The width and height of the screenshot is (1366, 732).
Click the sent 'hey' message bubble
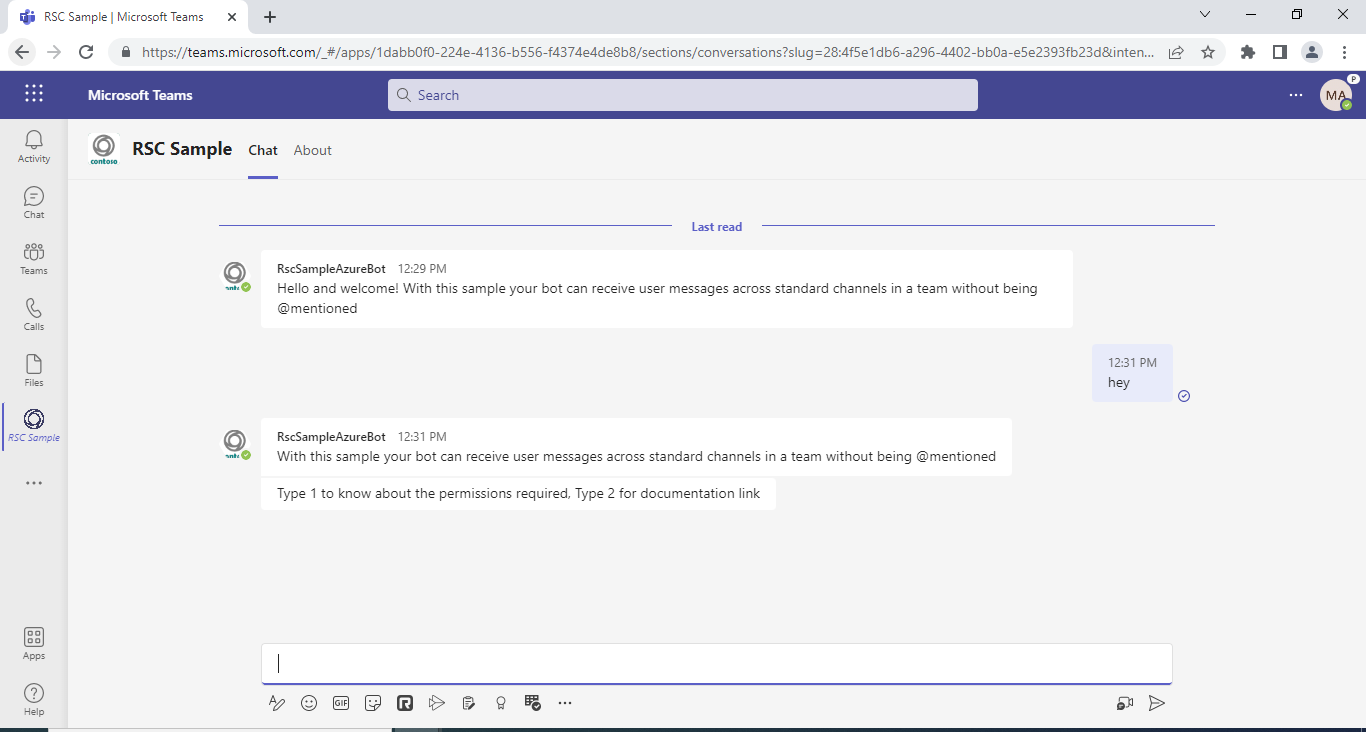(1132, 373)
